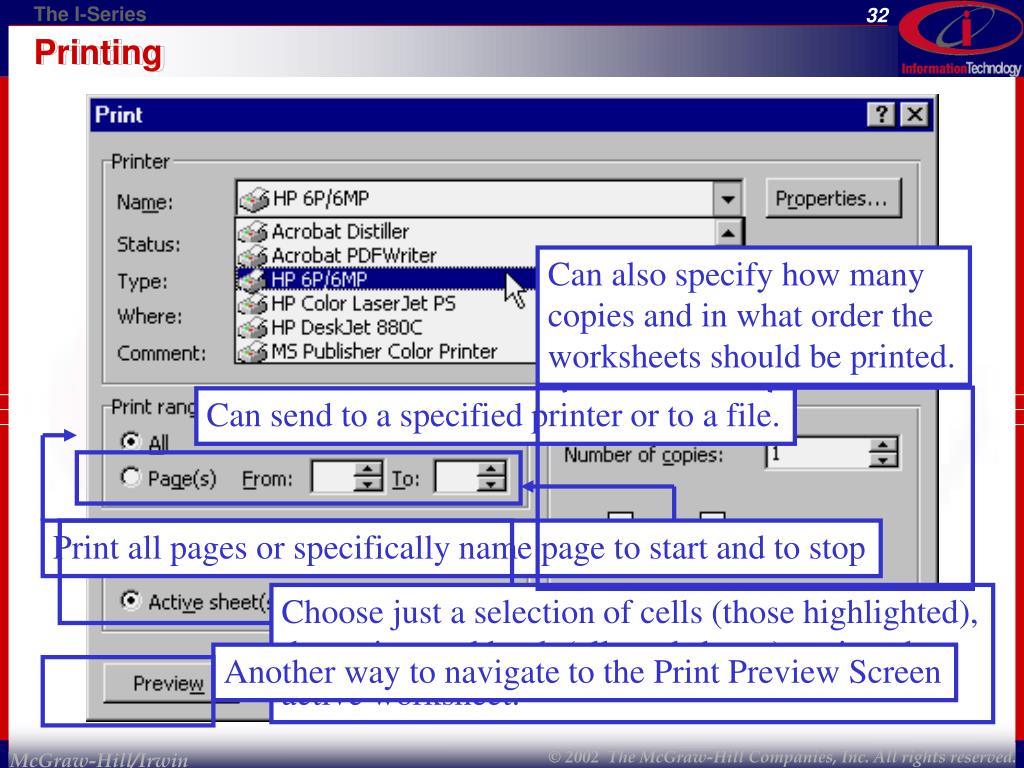
Task: Click printer icon beside Acrobat PDFWriter
Action: (x=253, y=256)
